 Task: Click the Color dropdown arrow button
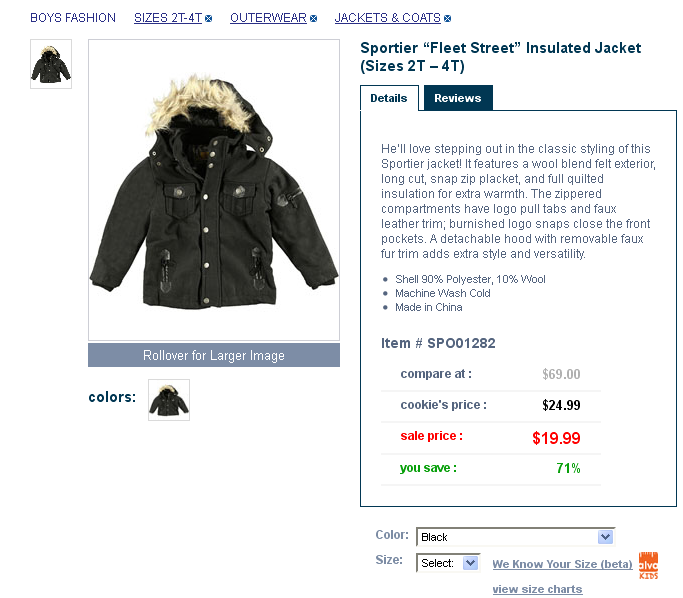click(x=605, y=537)
